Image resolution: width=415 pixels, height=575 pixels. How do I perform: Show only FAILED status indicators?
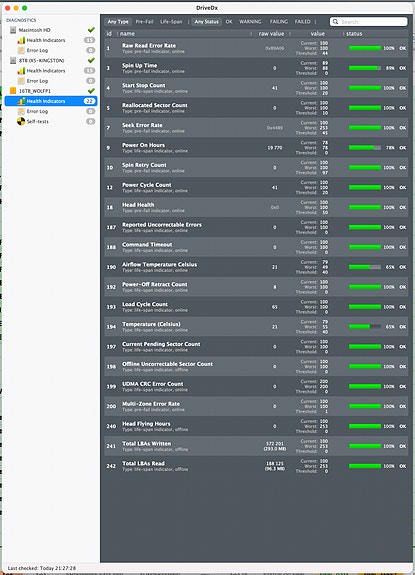point(303,22)
